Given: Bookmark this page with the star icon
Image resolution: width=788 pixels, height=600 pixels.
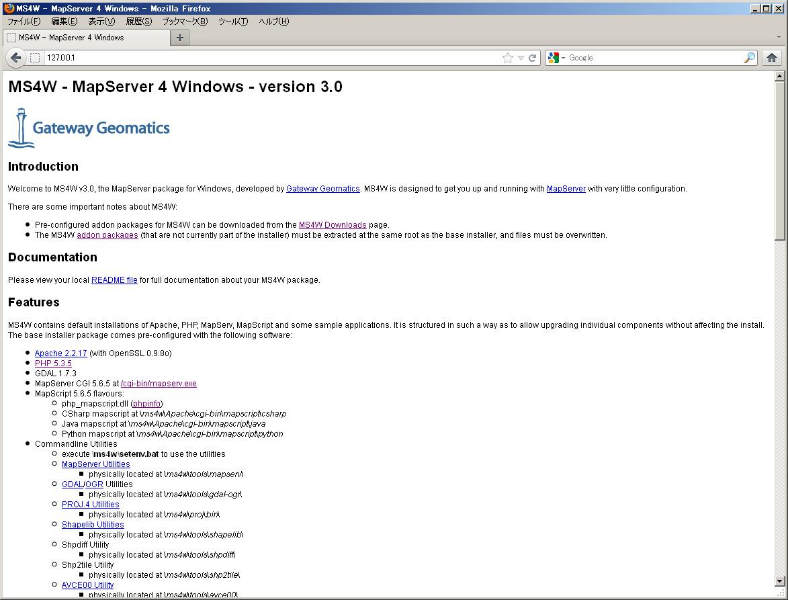Looking at the screenshot, I should [508, 58].
